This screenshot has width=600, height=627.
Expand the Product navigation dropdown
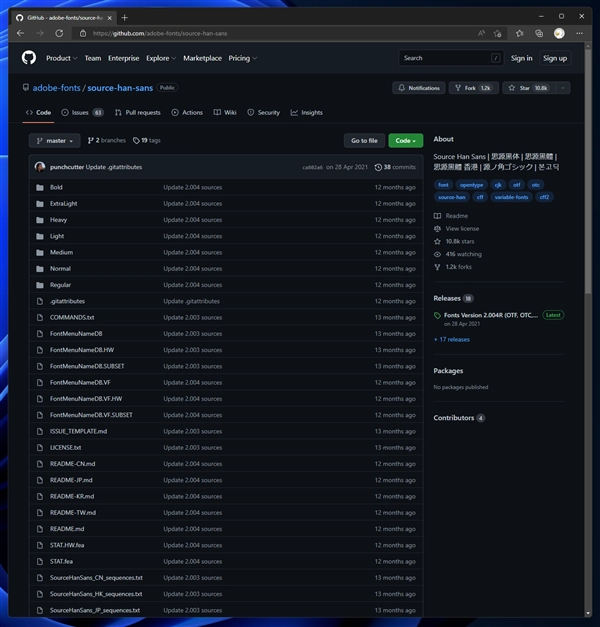(x=62, y=58)
